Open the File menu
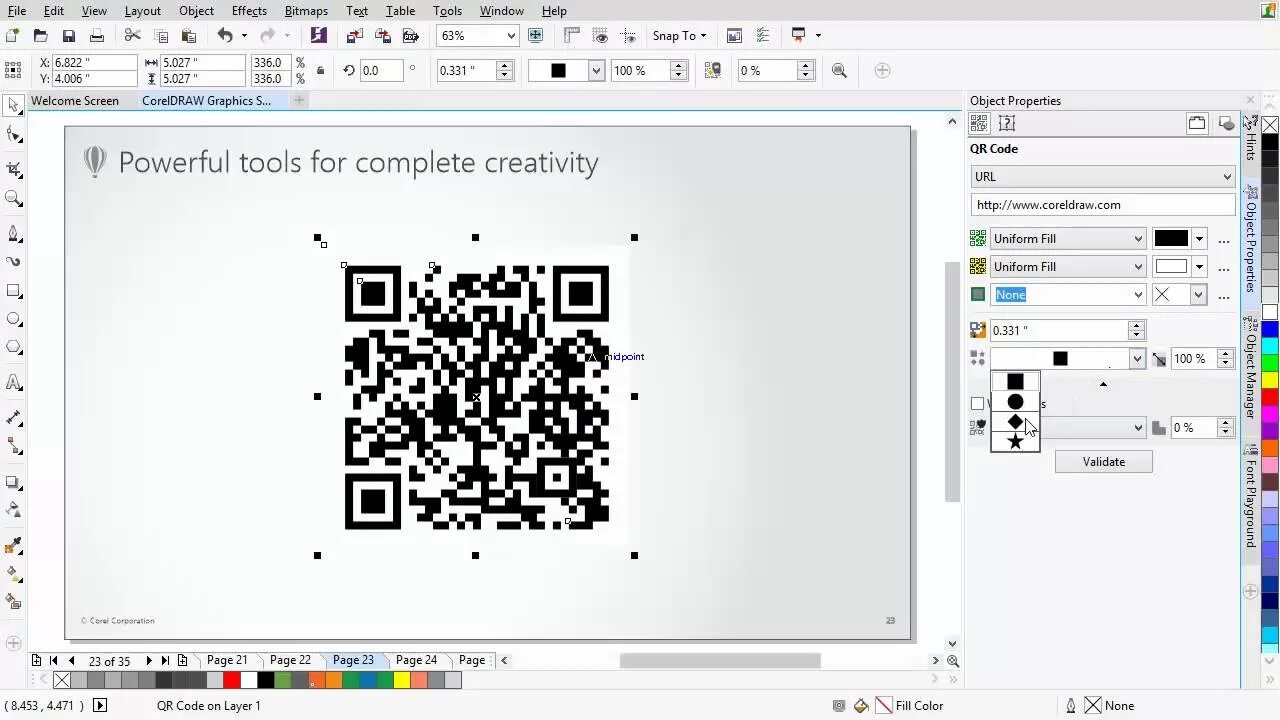This screenshot has height=720, width=1280. (17, 10)
